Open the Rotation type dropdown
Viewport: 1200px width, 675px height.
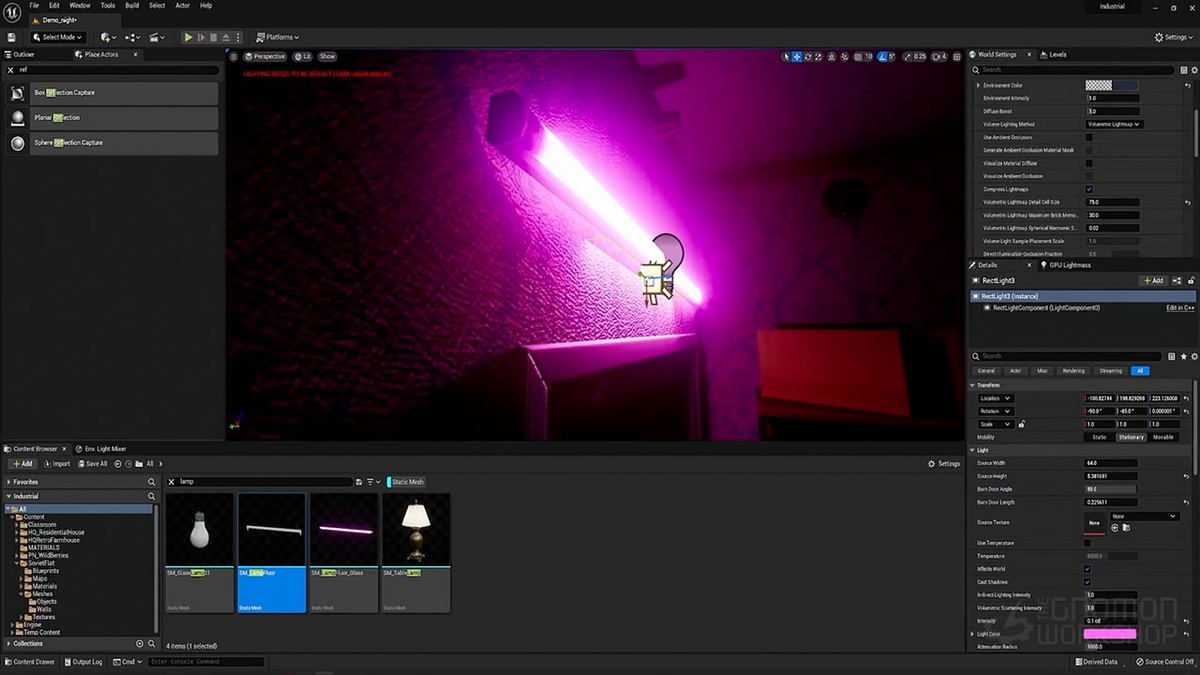pos(995,411)
